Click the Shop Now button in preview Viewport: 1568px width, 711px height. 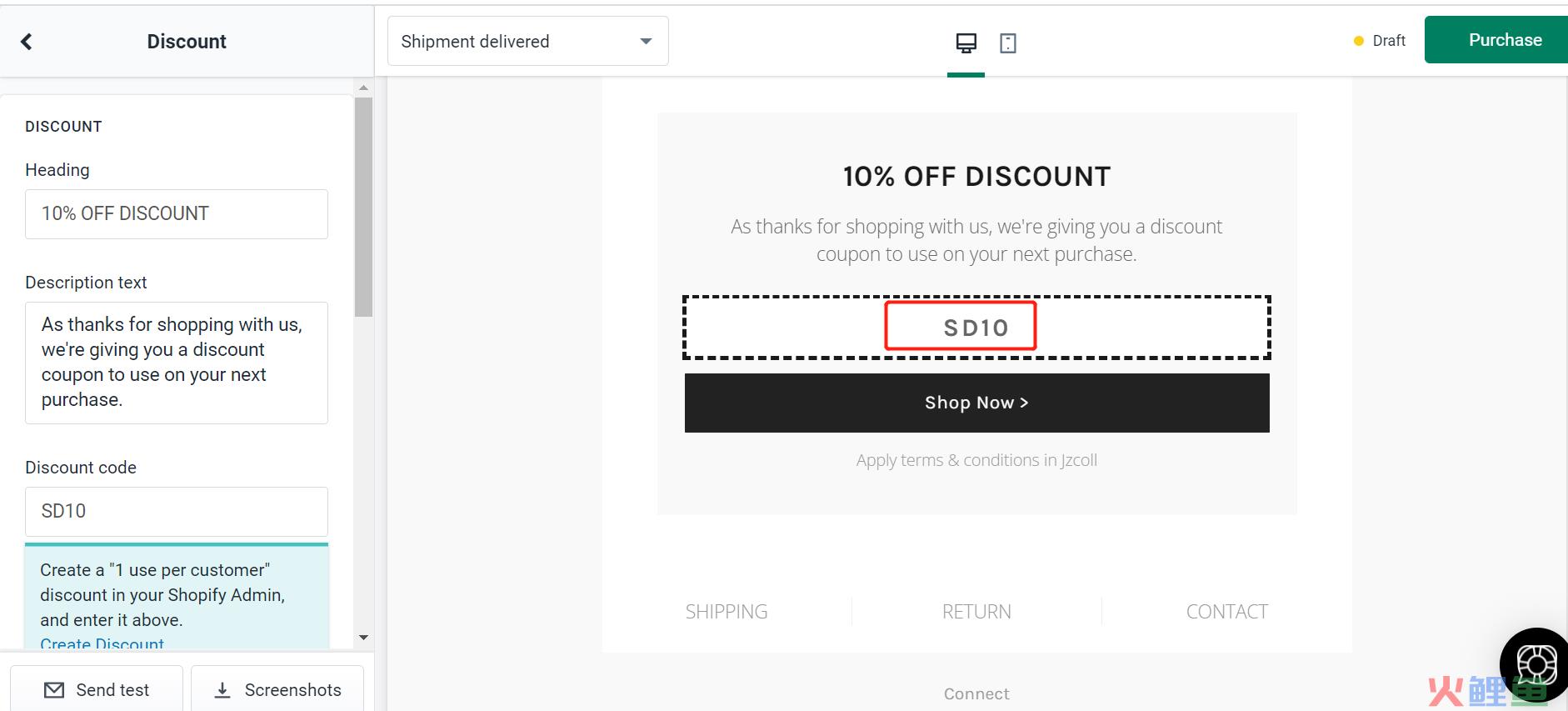point(976,403)
